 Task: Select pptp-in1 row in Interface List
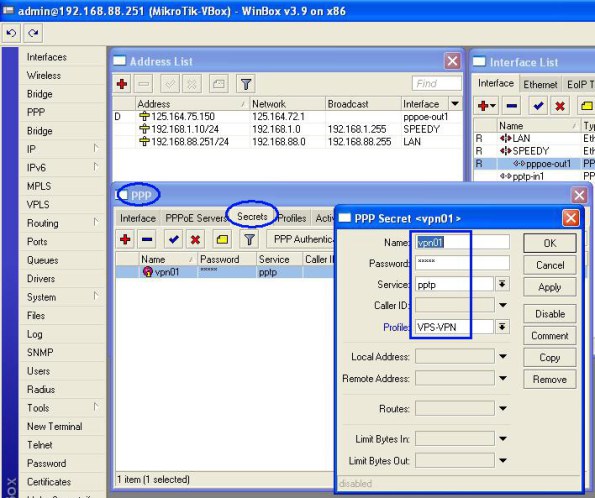pos(534,176)
